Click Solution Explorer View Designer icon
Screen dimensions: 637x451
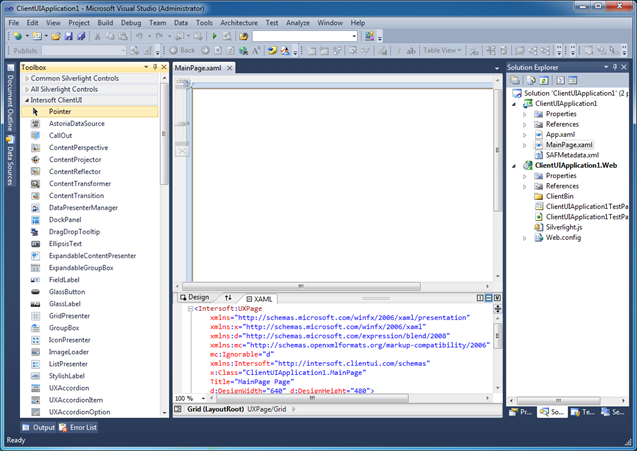click(573, 80)
